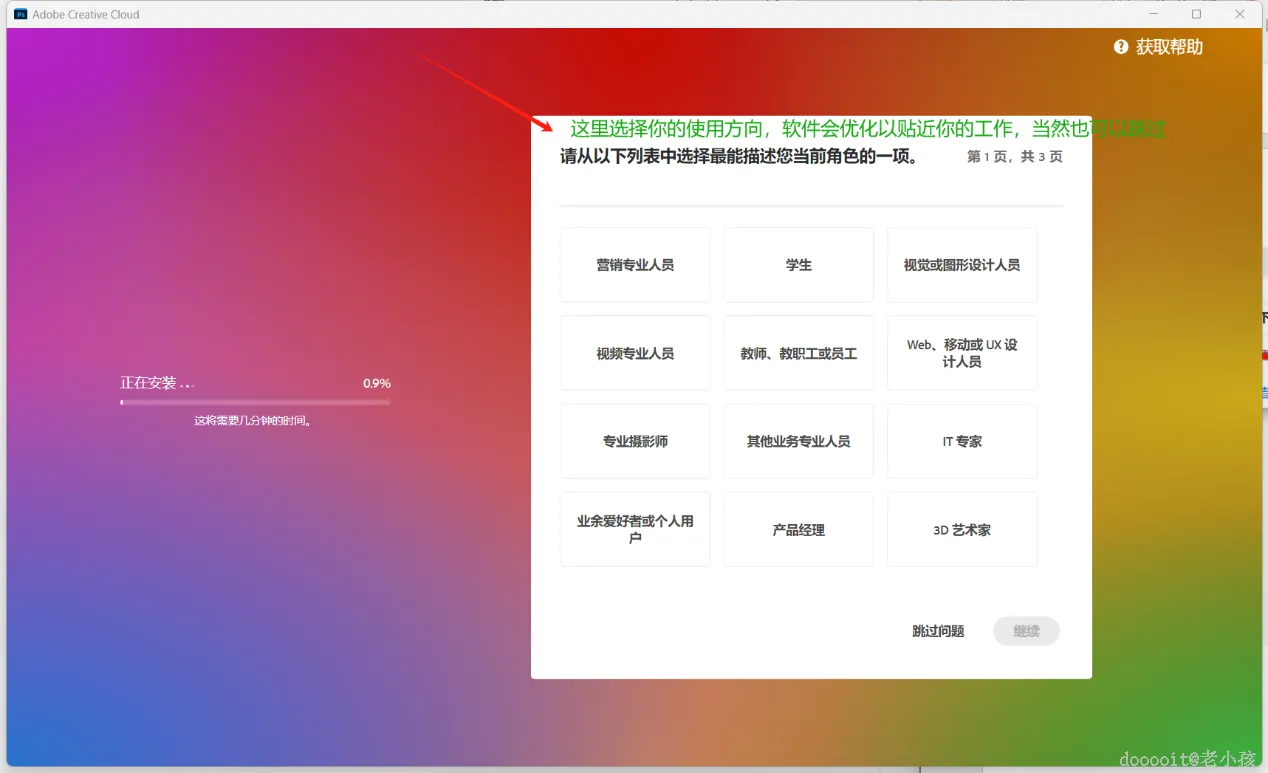Select the 视频专业人员 option
Screen dimensions: 1268x773
(x=634, y=352)
